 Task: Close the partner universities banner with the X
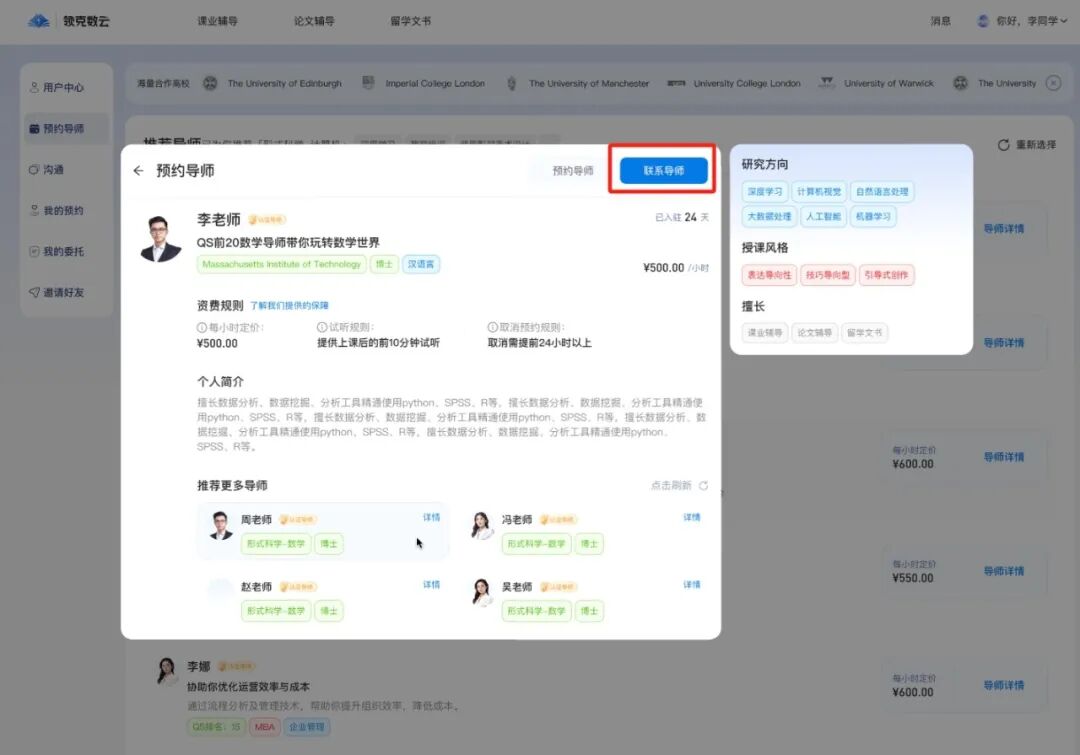1054,83
